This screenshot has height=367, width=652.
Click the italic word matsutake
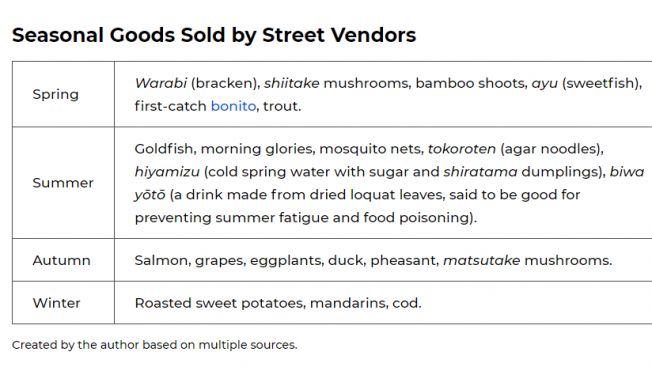(482, 260)
